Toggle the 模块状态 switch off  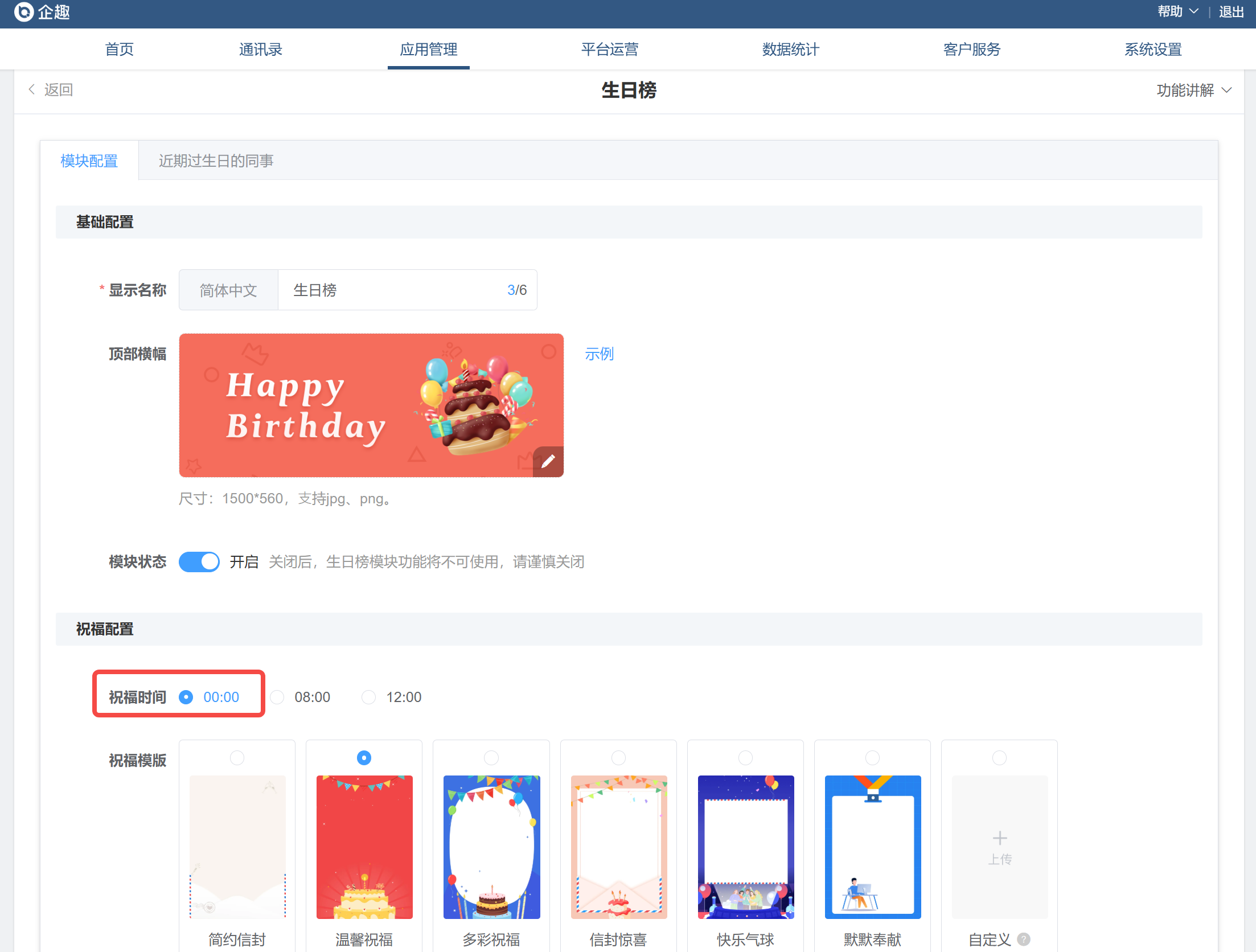199,562
